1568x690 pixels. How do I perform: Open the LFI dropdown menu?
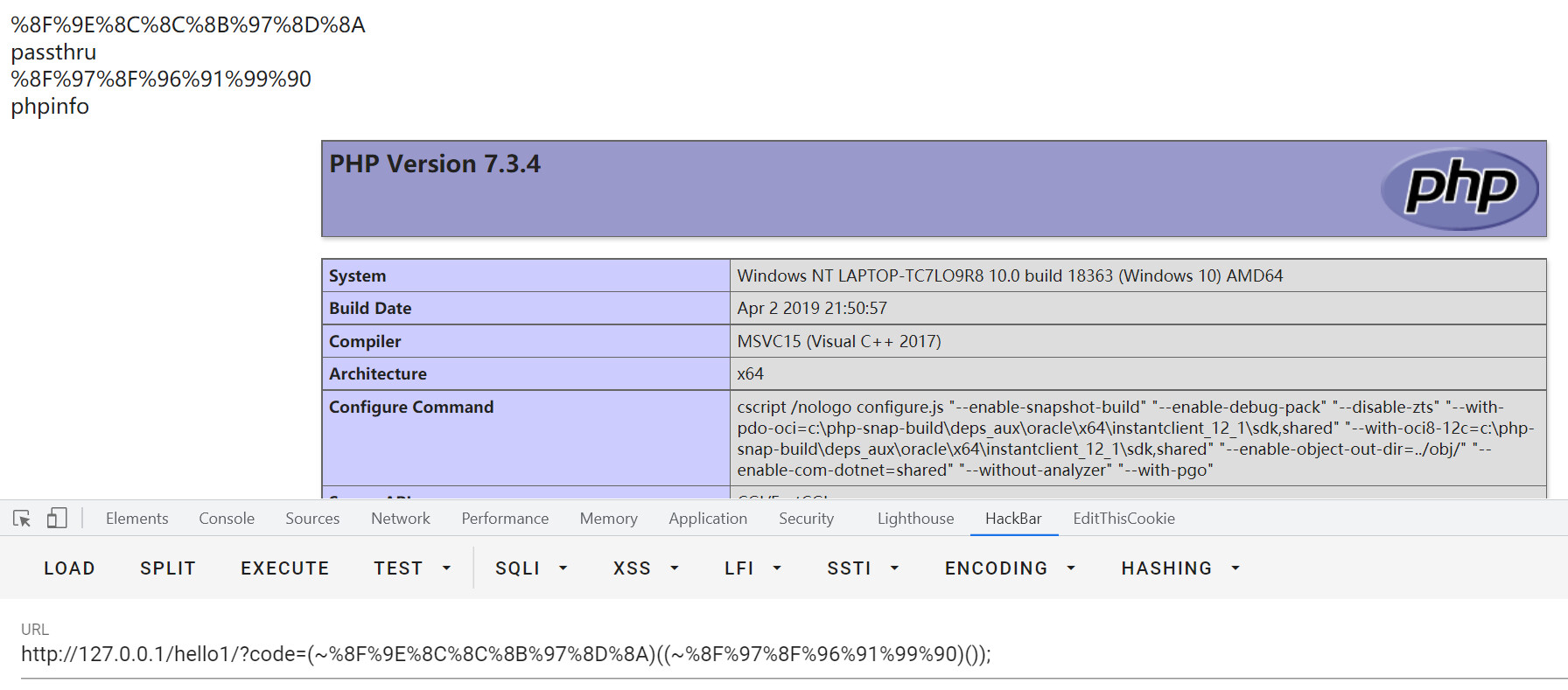pyautogui.click(x=752, y=568)
